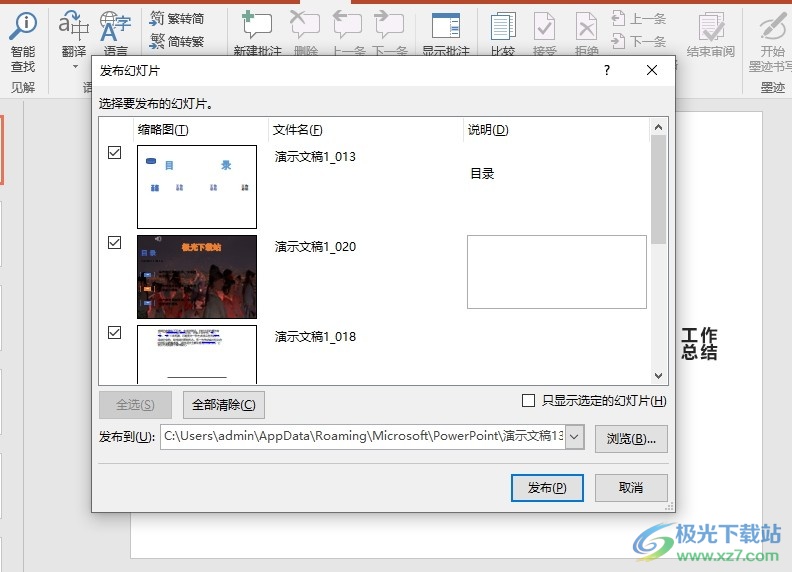Enable 只显示选定的幻灯片 checkbox
Screen dimensions: 792x572
coord(528,401)
